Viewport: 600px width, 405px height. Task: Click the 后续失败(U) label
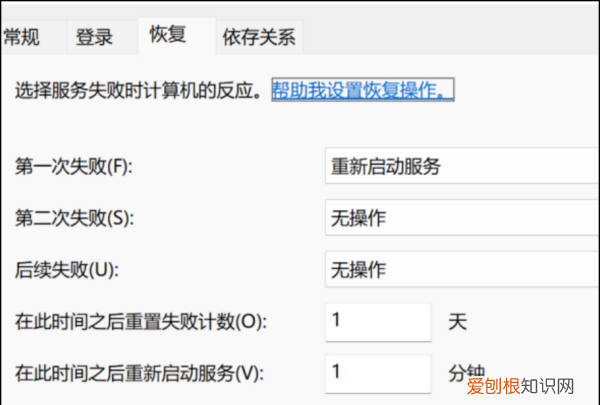coord(67,270)
